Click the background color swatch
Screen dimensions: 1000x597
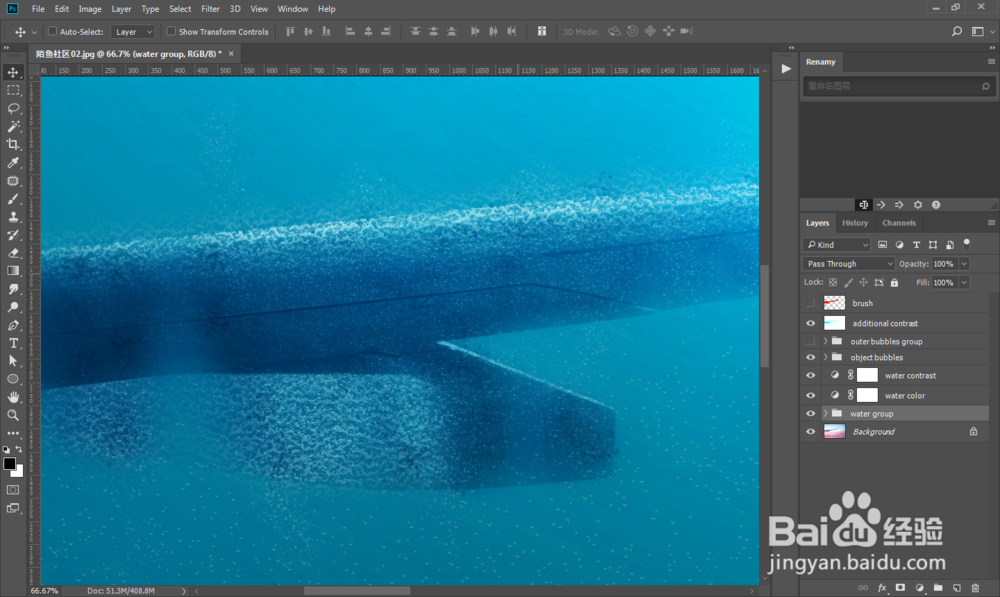(x=19, y=471)
